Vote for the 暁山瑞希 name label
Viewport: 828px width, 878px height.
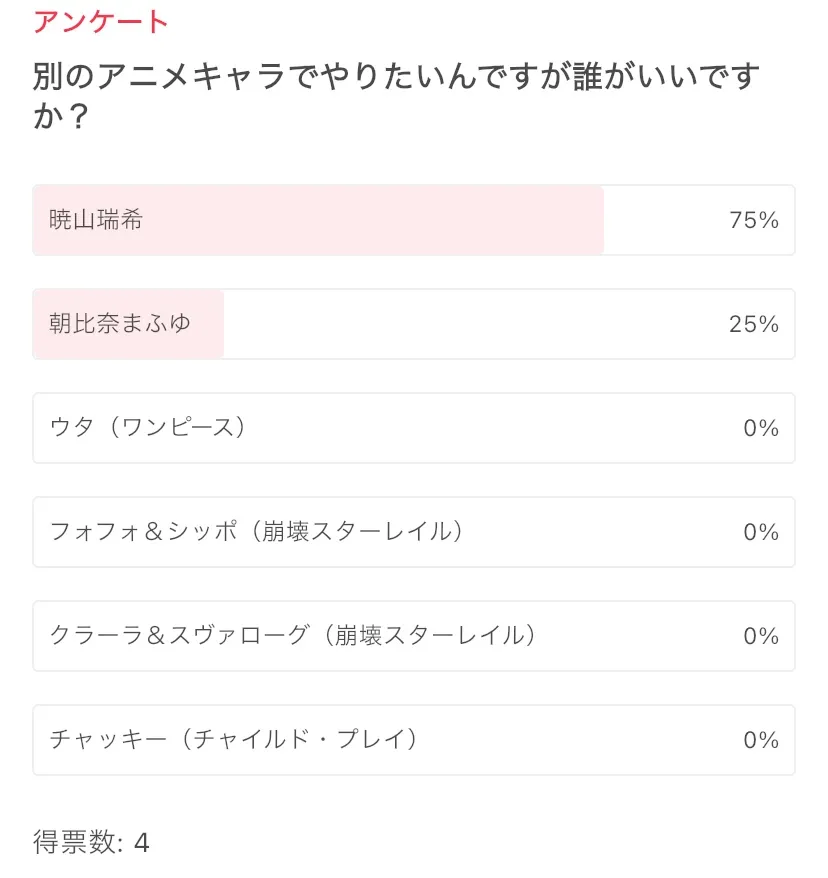(96, 220)
